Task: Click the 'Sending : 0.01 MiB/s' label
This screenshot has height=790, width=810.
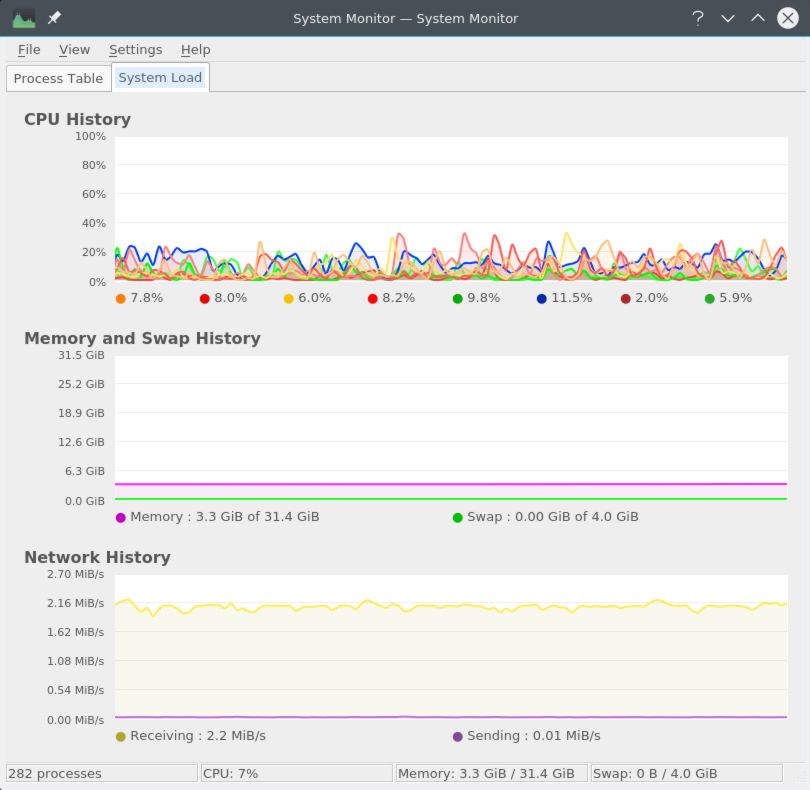Action: (x=534, y=736)
